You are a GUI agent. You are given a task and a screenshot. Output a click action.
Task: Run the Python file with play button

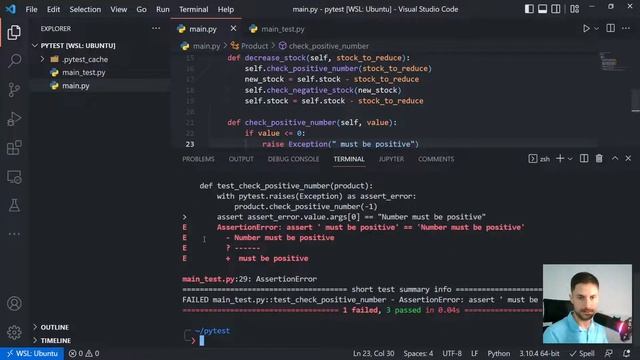tap(586, 29)
